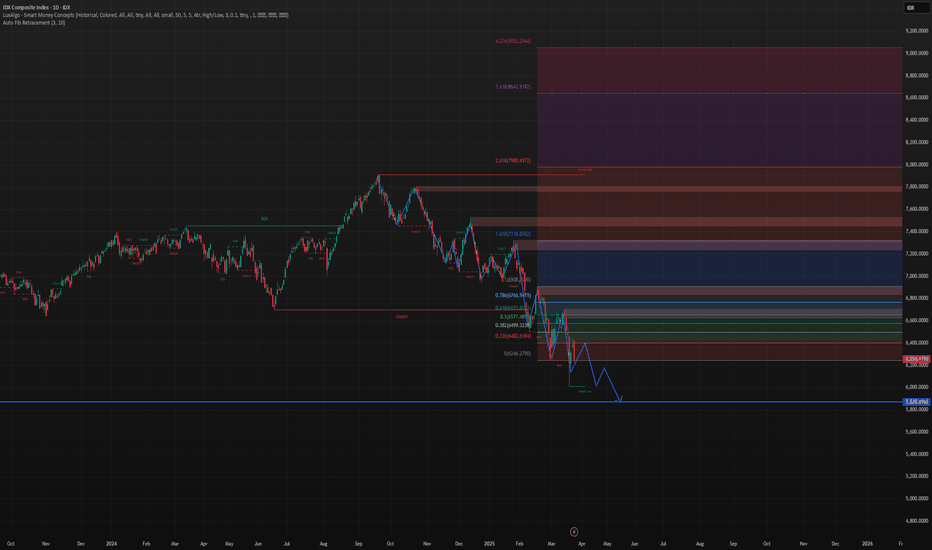Click the 2026 label on time axis
Image resolution: width=932 pixels, height=550 pixels.
tap(867, 543)
